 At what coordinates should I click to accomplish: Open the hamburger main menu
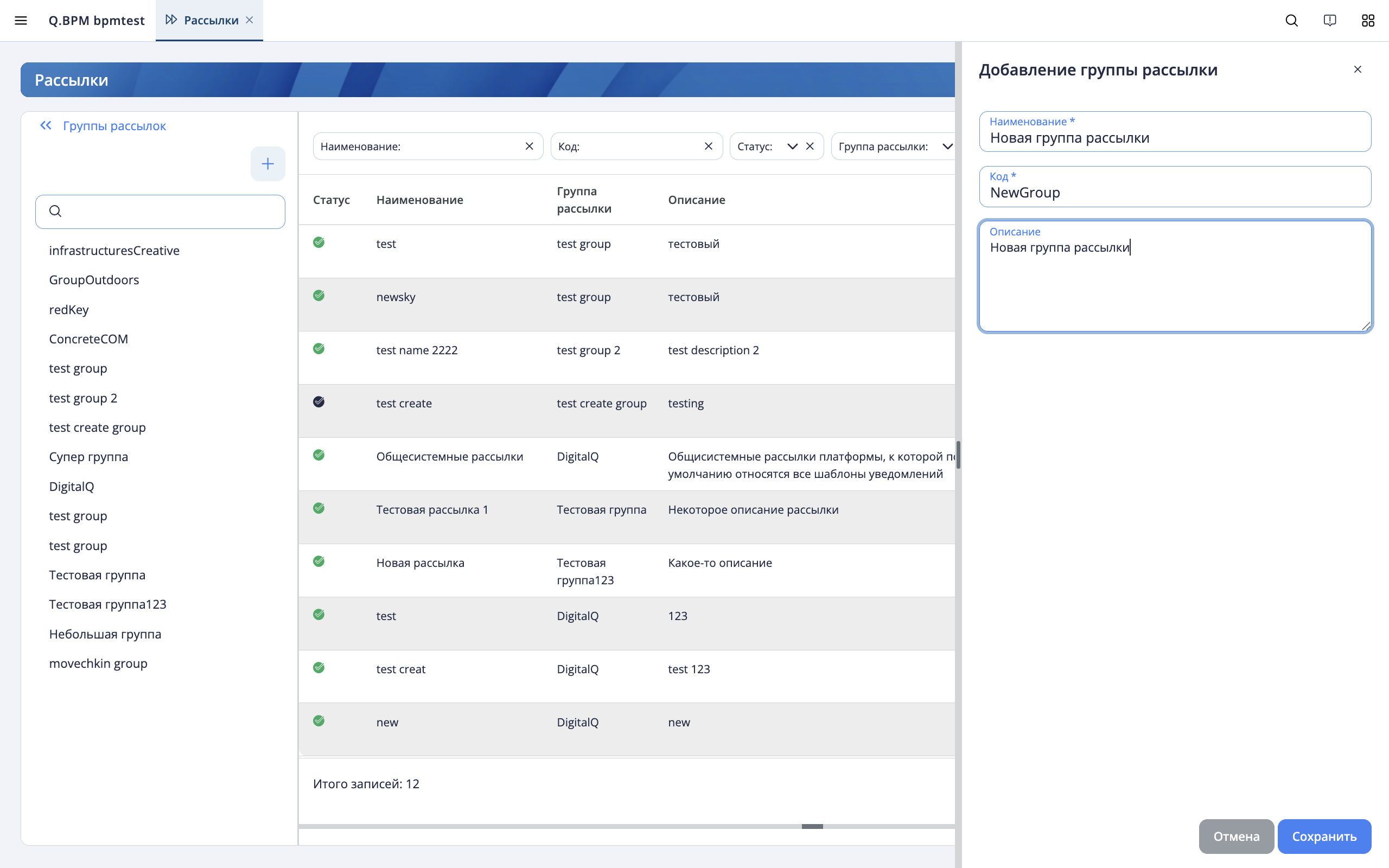tap(21, 21)
